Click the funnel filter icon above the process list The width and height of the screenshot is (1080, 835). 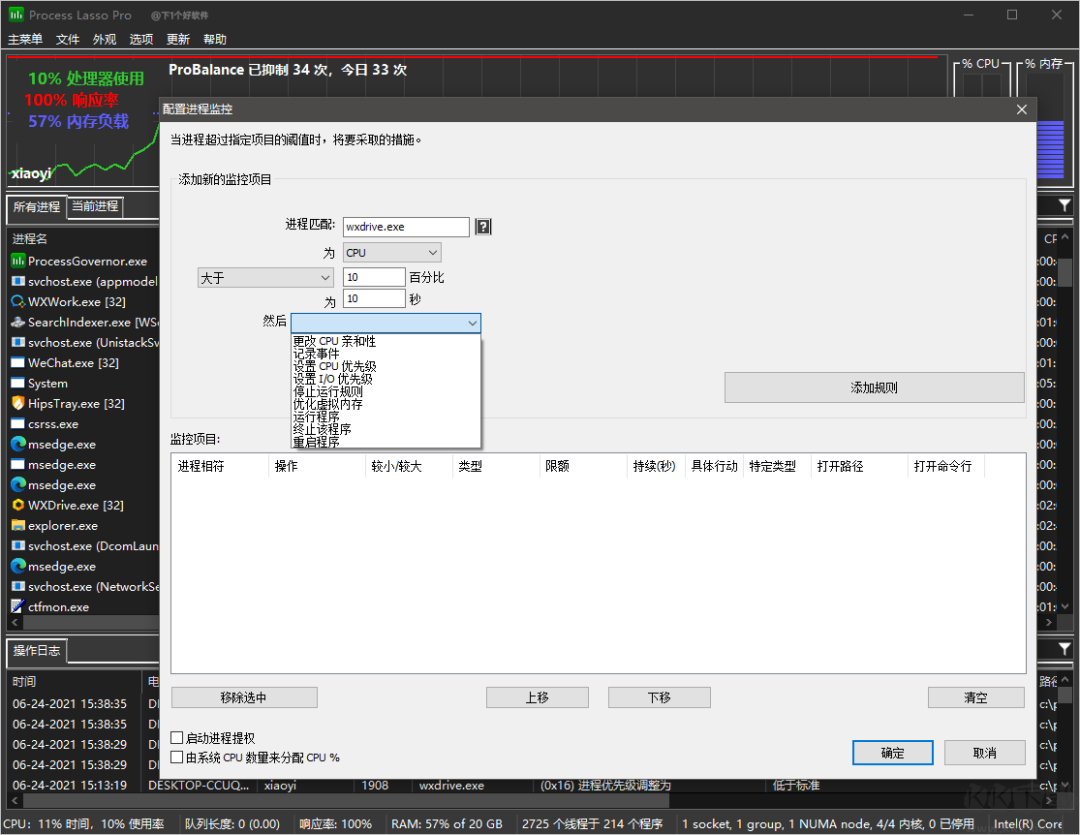click(x=1063, y=204)
